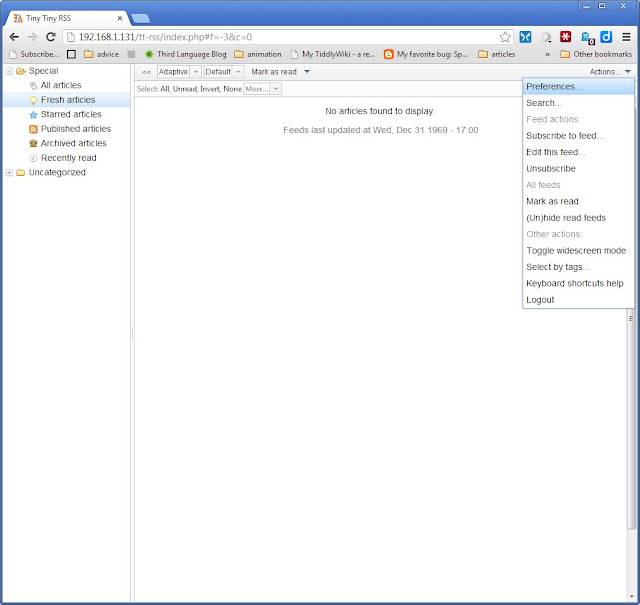Click the Select All link

click(x=164, y=89)
